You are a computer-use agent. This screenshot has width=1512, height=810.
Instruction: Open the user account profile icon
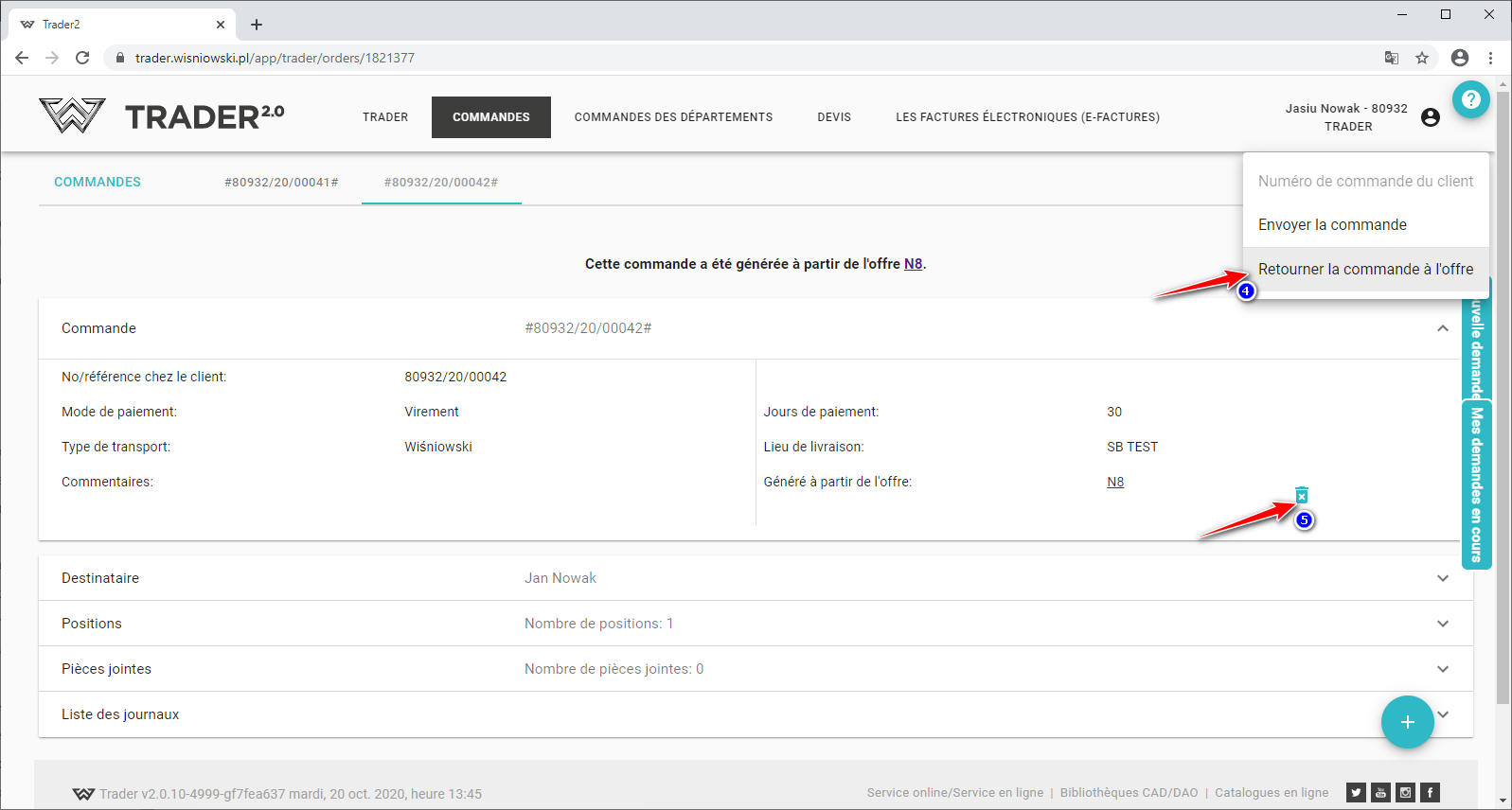pos(1430,117)
